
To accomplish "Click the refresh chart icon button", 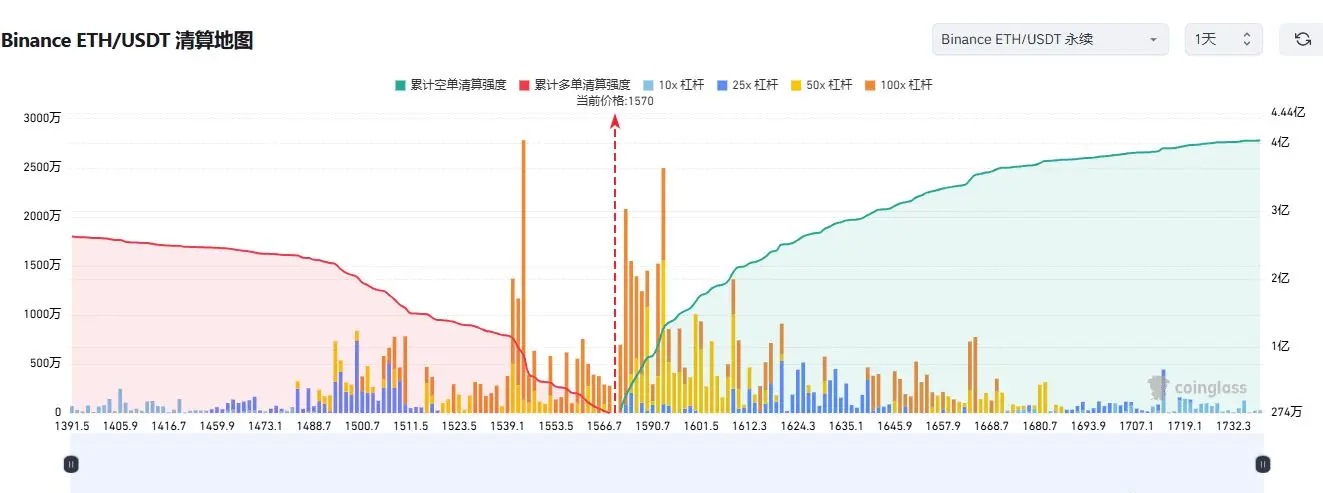I will pos(1302,39).
